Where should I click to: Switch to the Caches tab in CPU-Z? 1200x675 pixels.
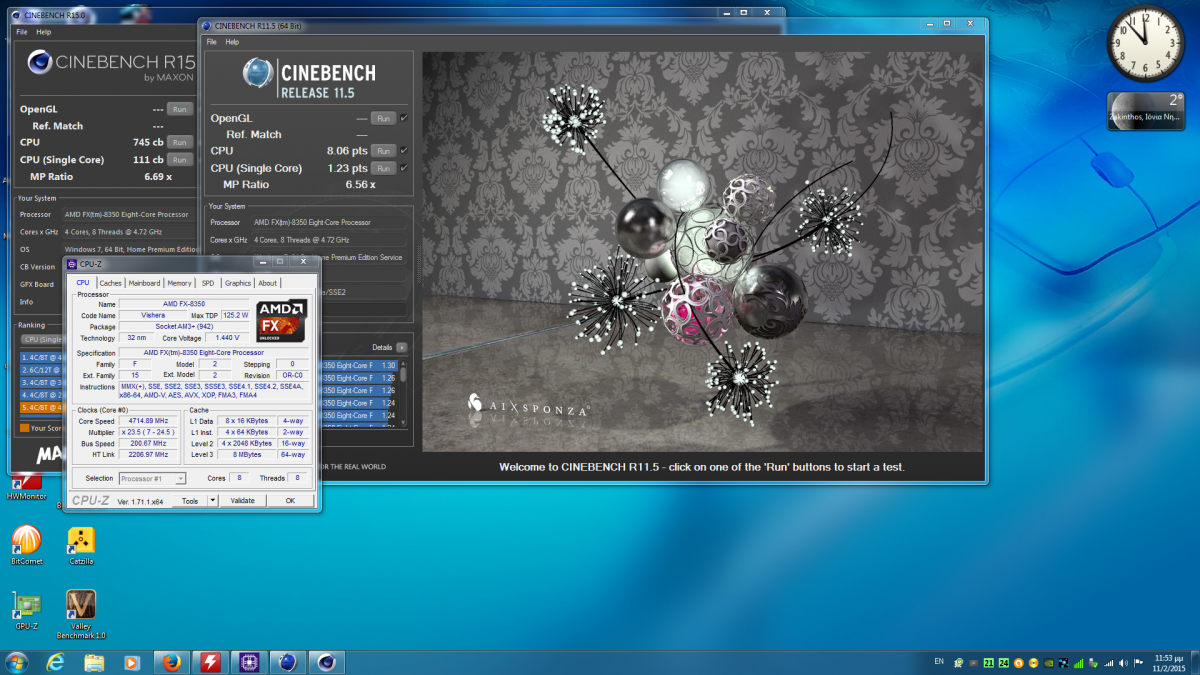click(x=110, y=283)
